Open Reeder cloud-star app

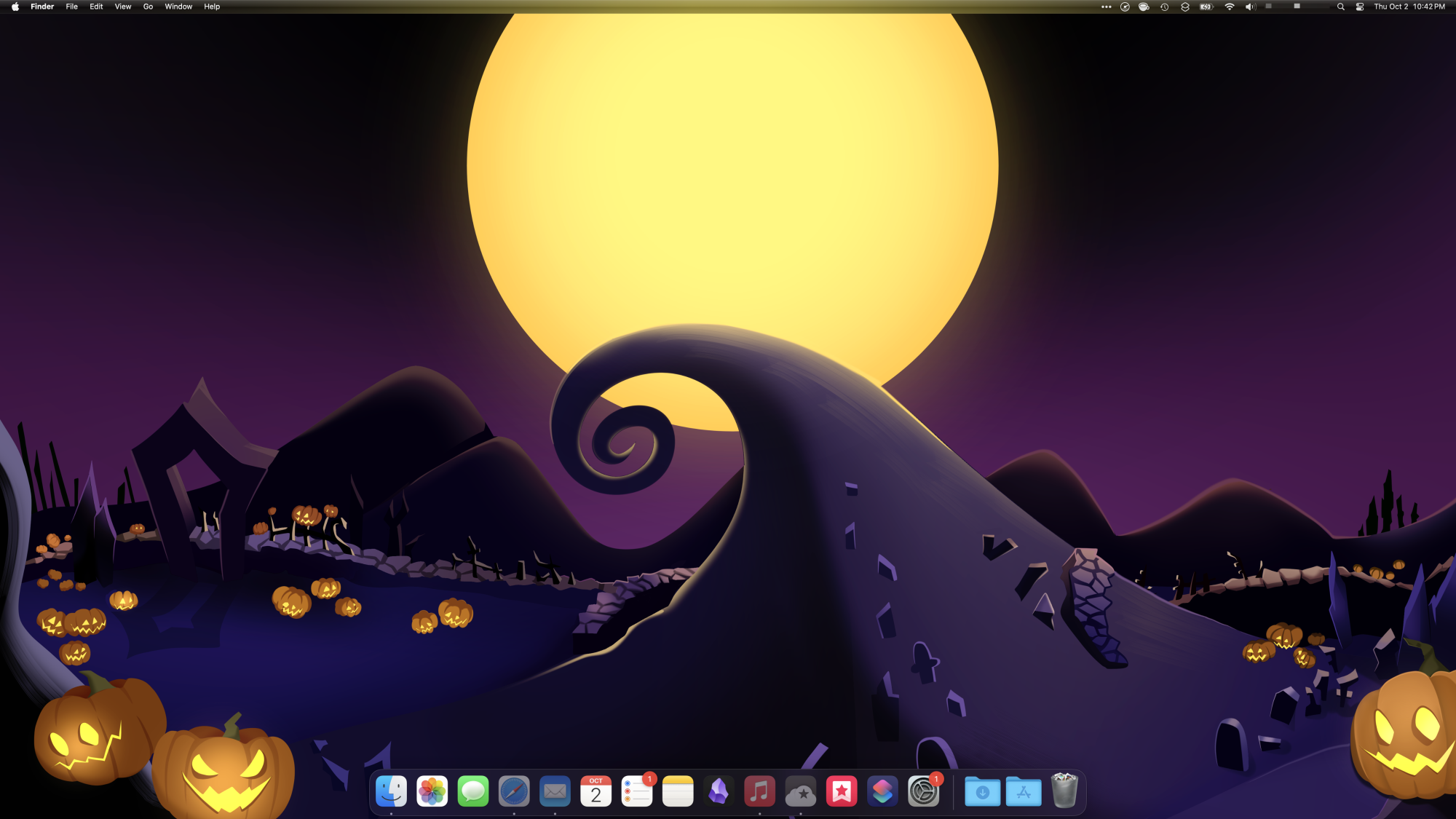click(801, 791)
